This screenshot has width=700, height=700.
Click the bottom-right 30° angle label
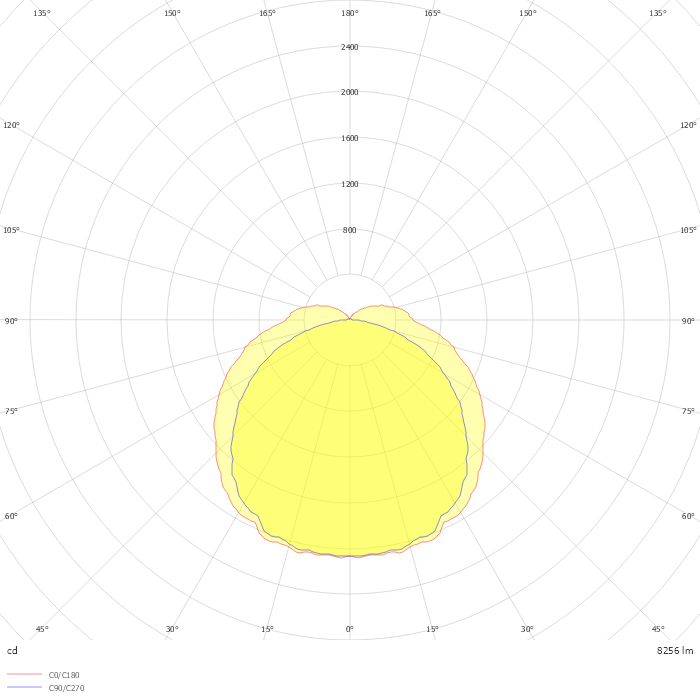[527, 629]
